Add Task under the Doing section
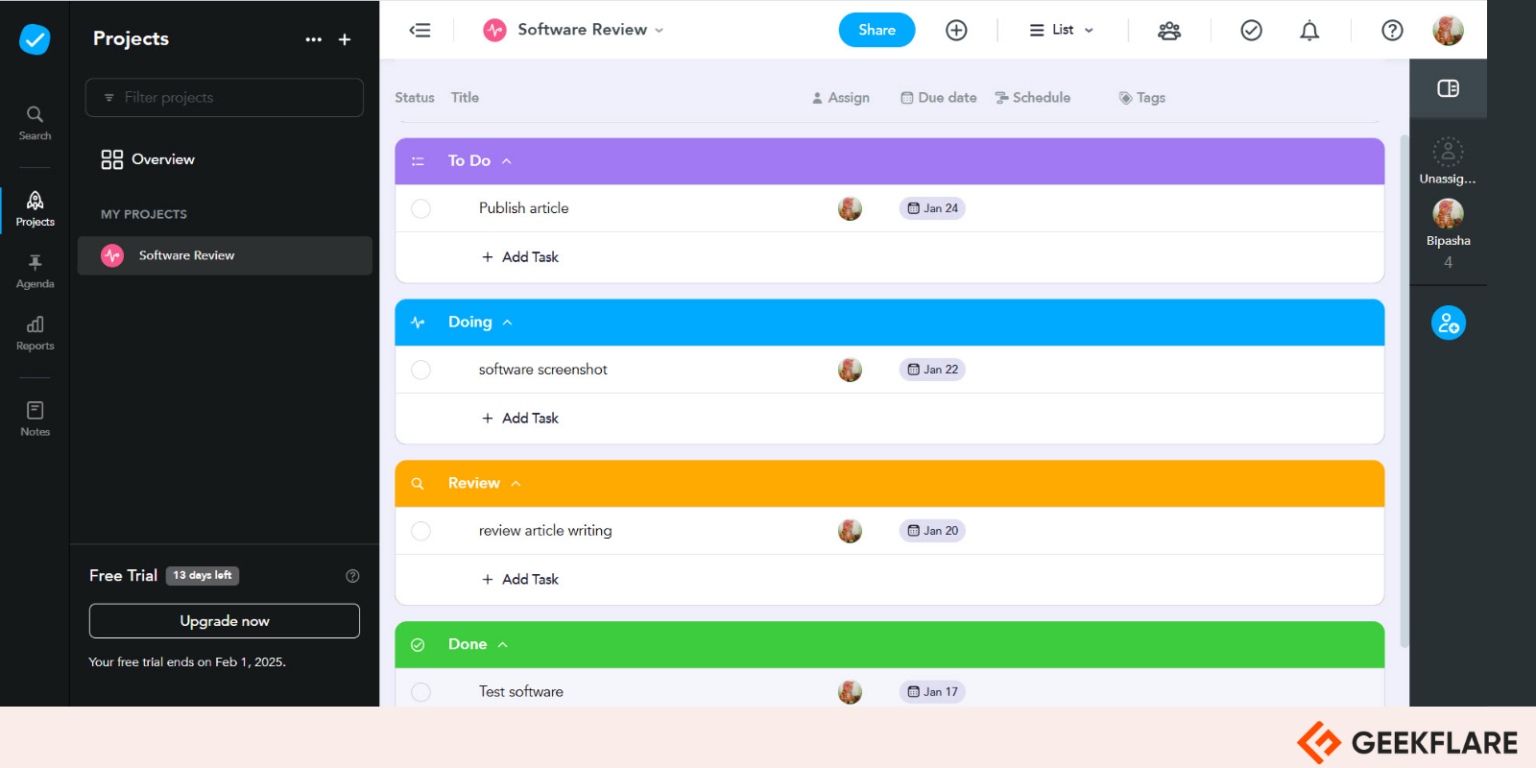The width and height of the screenshot is (1536, 768). tap(520, 418)
